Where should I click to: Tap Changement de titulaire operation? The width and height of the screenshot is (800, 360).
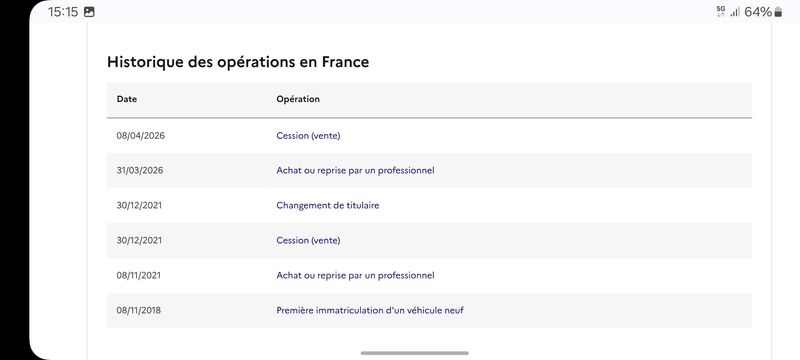(328, 205)
